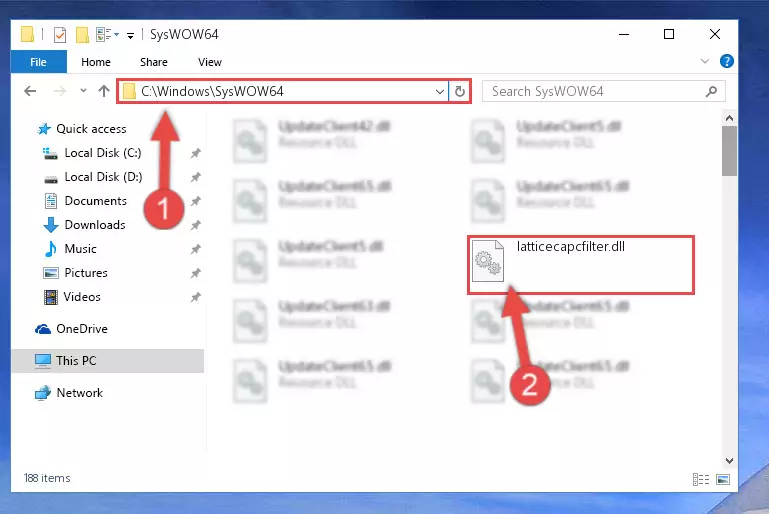
Task: Open the Help question mark icon
Action: pyautogui.click(x=726, y=61)
